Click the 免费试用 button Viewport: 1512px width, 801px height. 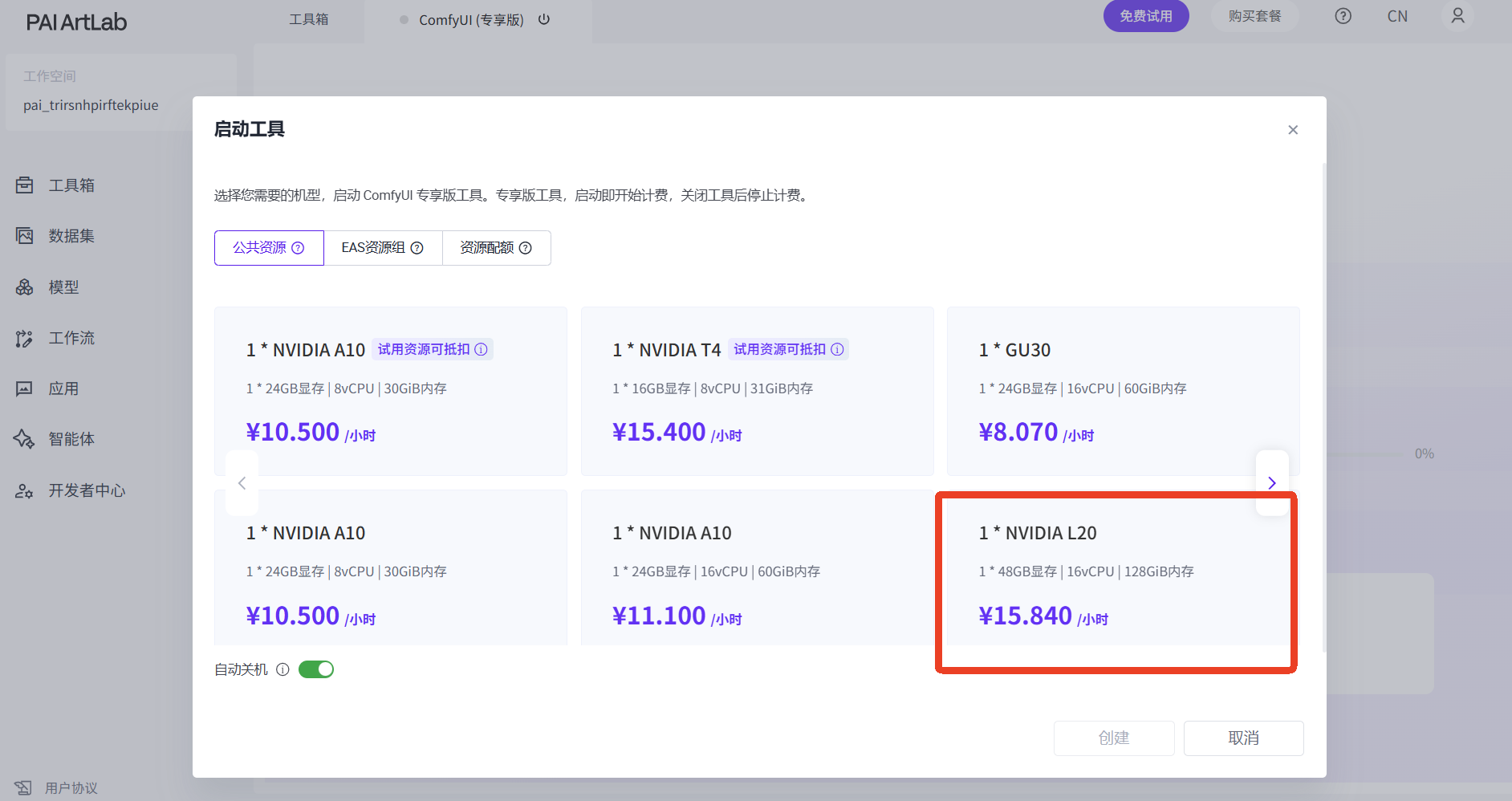coord(1146,16)
